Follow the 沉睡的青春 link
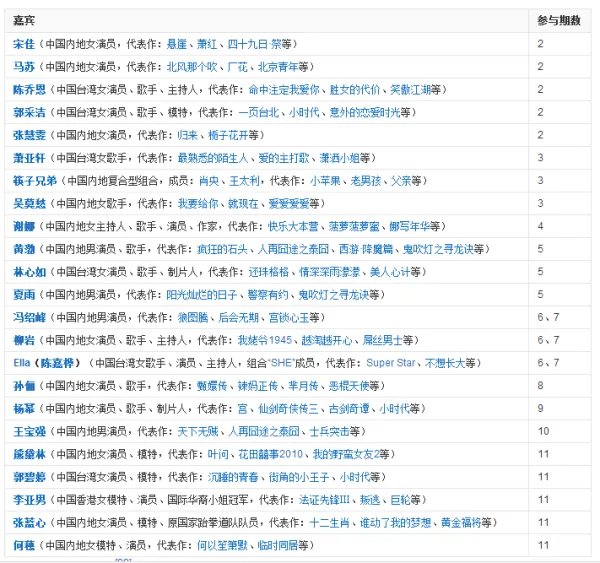Viewport: 600px width, 563px height. pyautogui.click(x=233, y=477)
